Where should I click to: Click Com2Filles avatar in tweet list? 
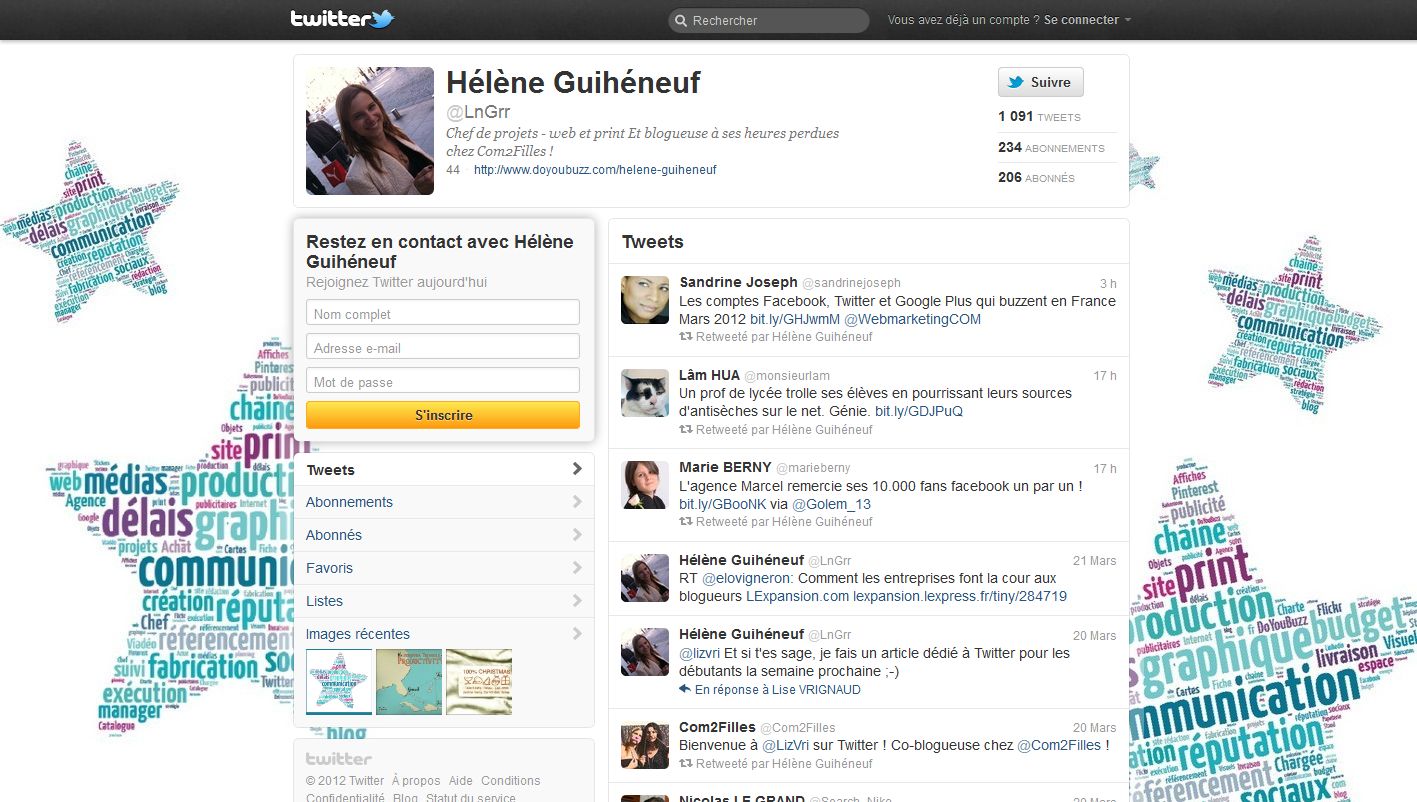[x=645, y=745]
